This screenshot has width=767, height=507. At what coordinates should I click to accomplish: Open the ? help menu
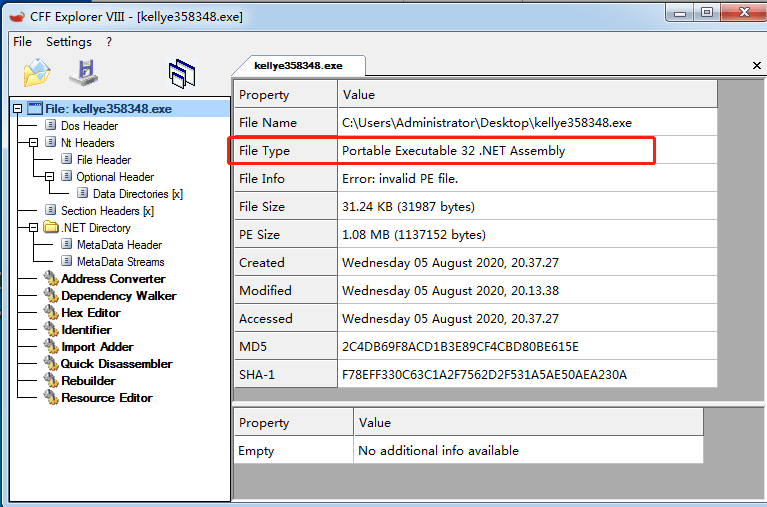(x=109, y=42)
